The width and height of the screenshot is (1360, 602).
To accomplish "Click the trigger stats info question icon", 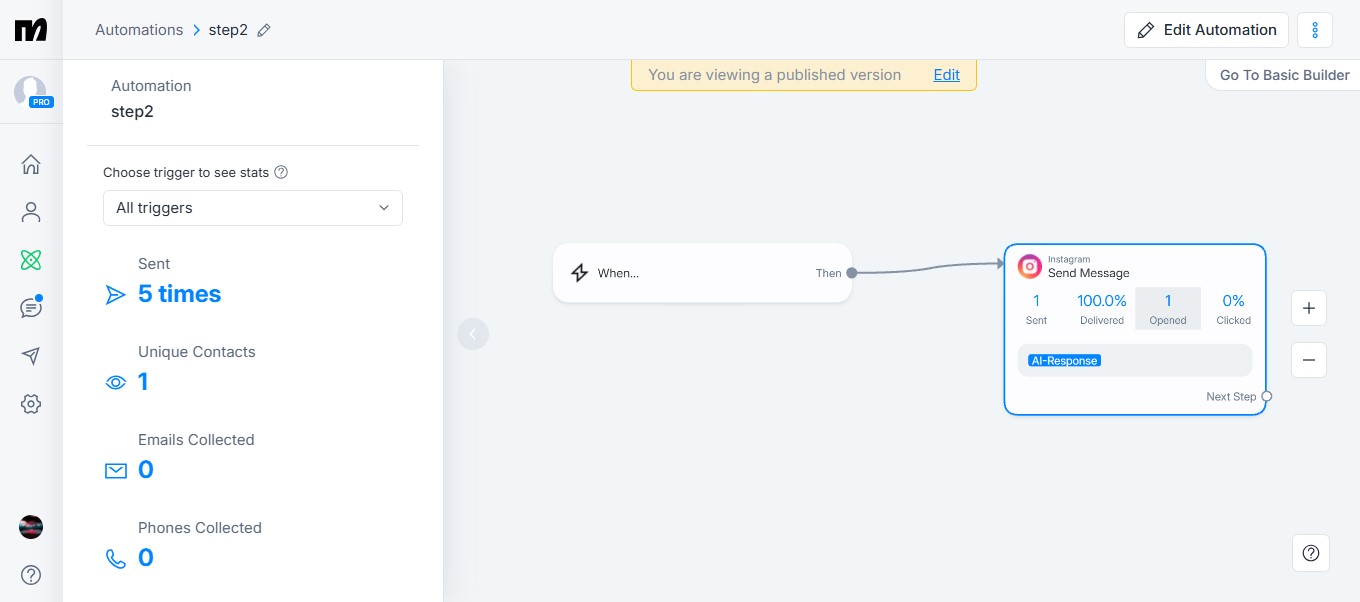I will [281, 172].
